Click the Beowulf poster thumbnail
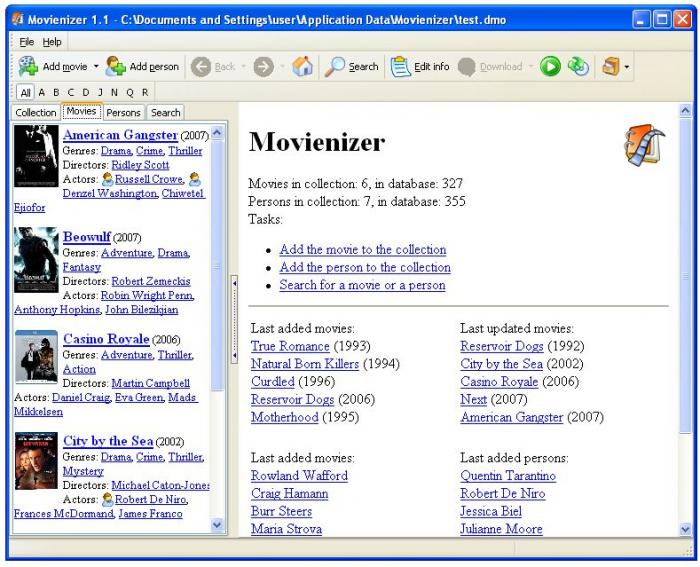This screenshot has width=700, height=567. click(36, 260)
